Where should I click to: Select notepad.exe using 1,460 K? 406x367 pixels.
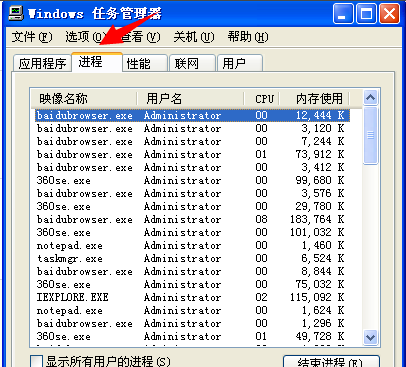192,245
